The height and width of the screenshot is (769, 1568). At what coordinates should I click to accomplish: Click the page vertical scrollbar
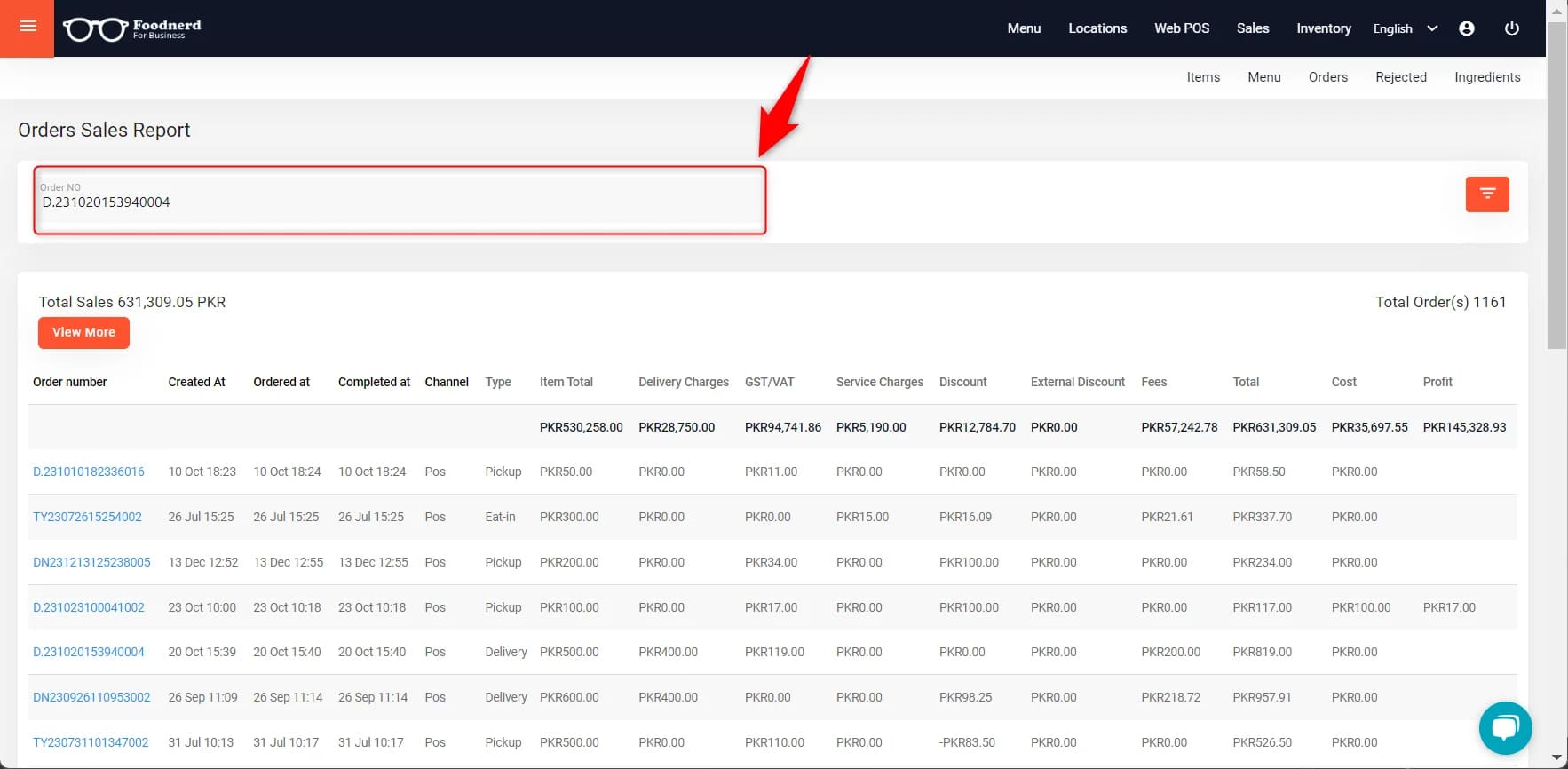[x=1556, y=185]
